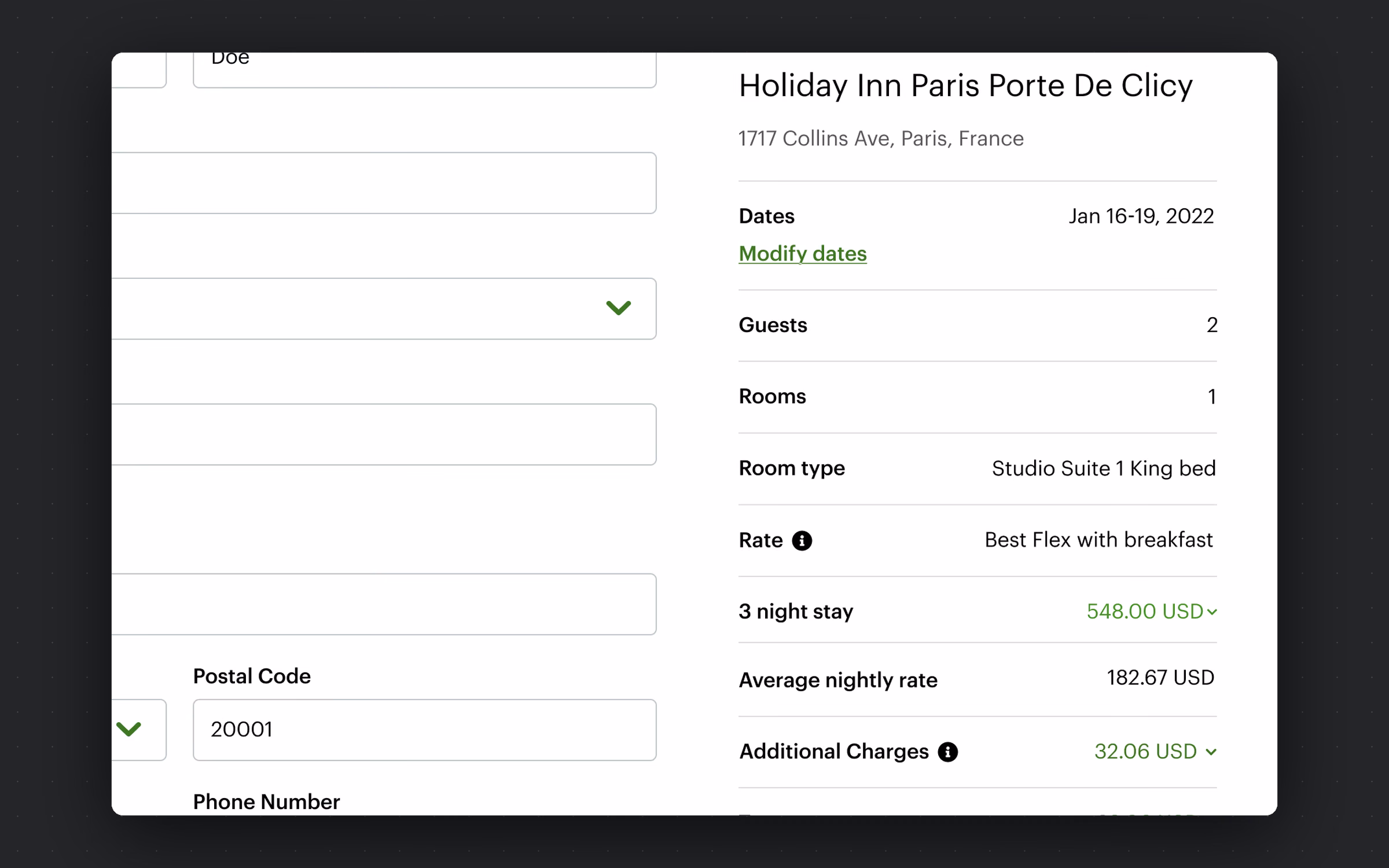Click the rate Best Flex with breakfast
Image resolution: width=1389 pixels, height=868 pixels.
pos(1098,539)
